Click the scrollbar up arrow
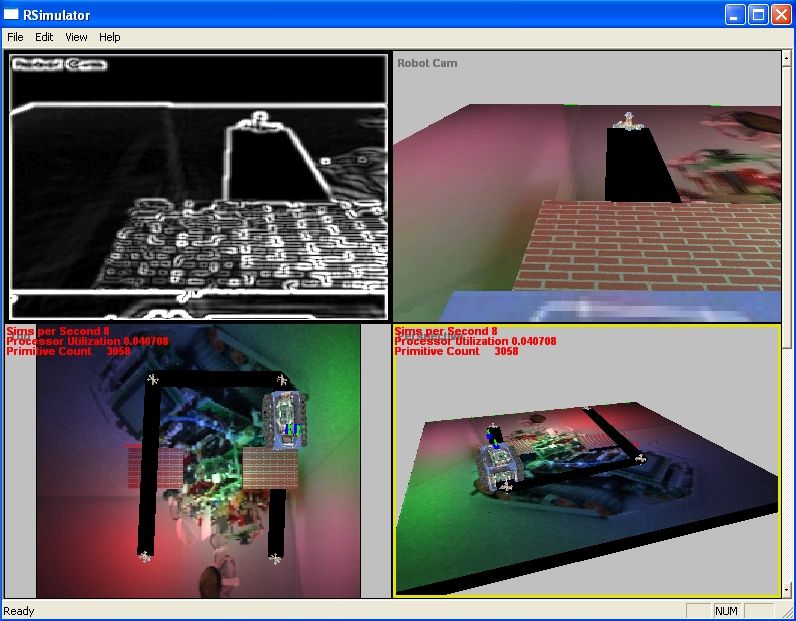Image resolution: width=796 pixels, height=621 pixels. click(787, 58)
